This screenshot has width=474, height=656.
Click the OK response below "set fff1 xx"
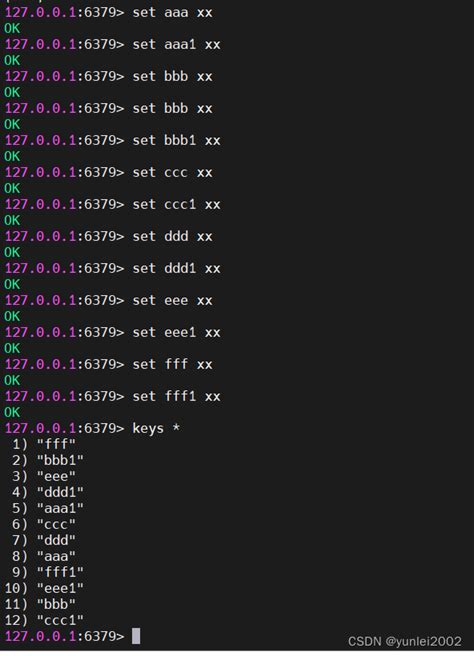tap(12, 413)
